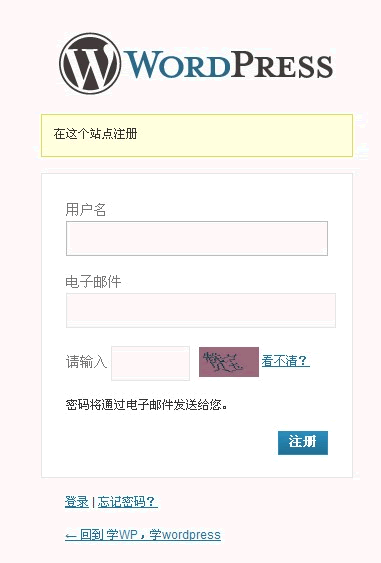Click the gray 'Press' part of logo
The width and height of the screenshot is (381, 563).
[x=282, y=65]
